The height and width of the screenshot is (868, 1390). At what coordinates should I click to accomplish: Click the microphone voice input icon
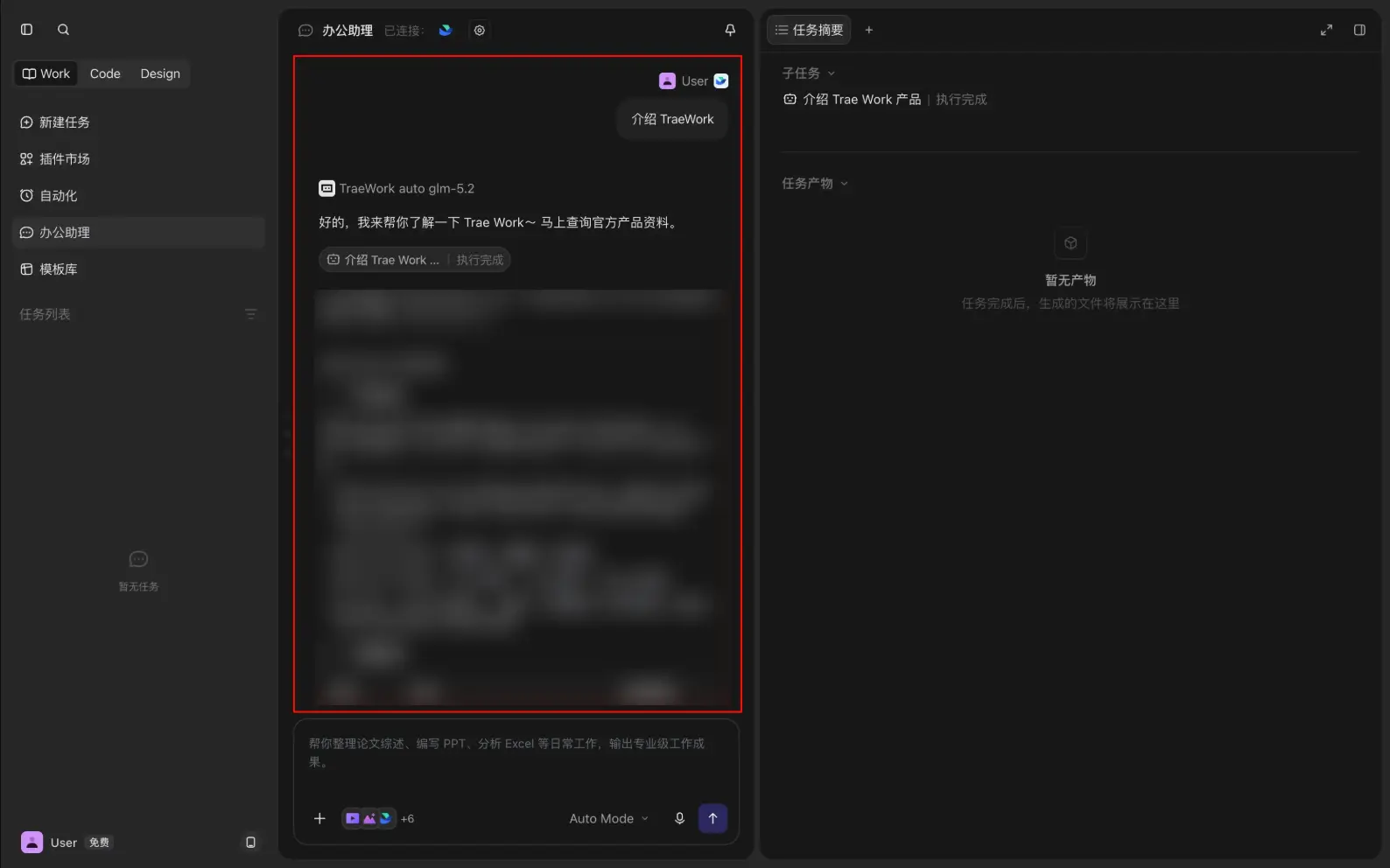click(679, 819)
